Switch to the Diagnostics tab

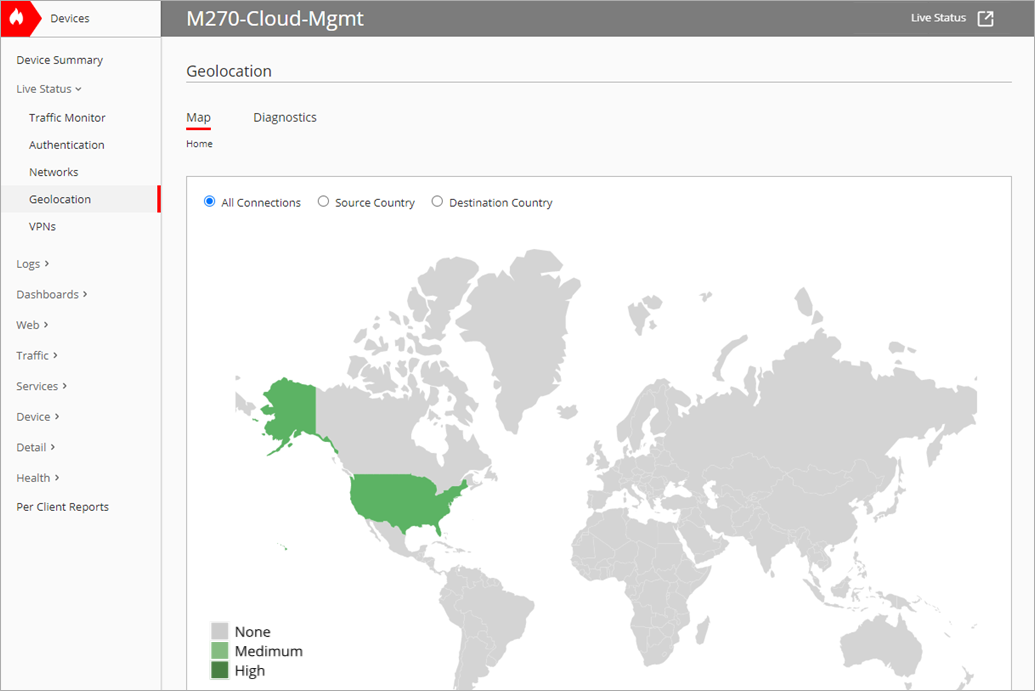[285, 117]
